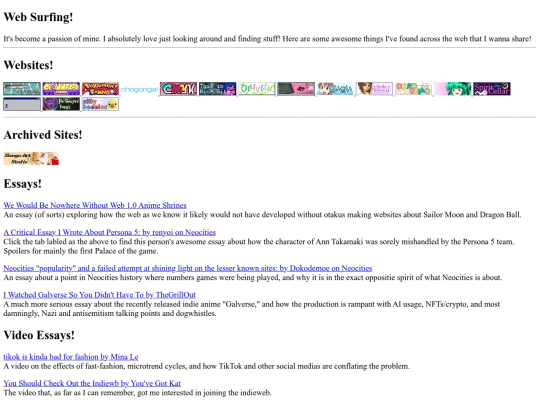Open the purple and yellow badge beside the teal fish badge

click(x=61, y=89)
